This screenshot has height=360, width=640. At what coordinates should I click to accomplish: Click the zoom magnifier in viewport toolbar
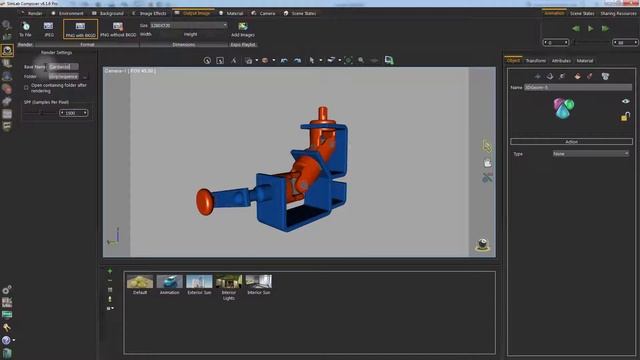[361, 60]
